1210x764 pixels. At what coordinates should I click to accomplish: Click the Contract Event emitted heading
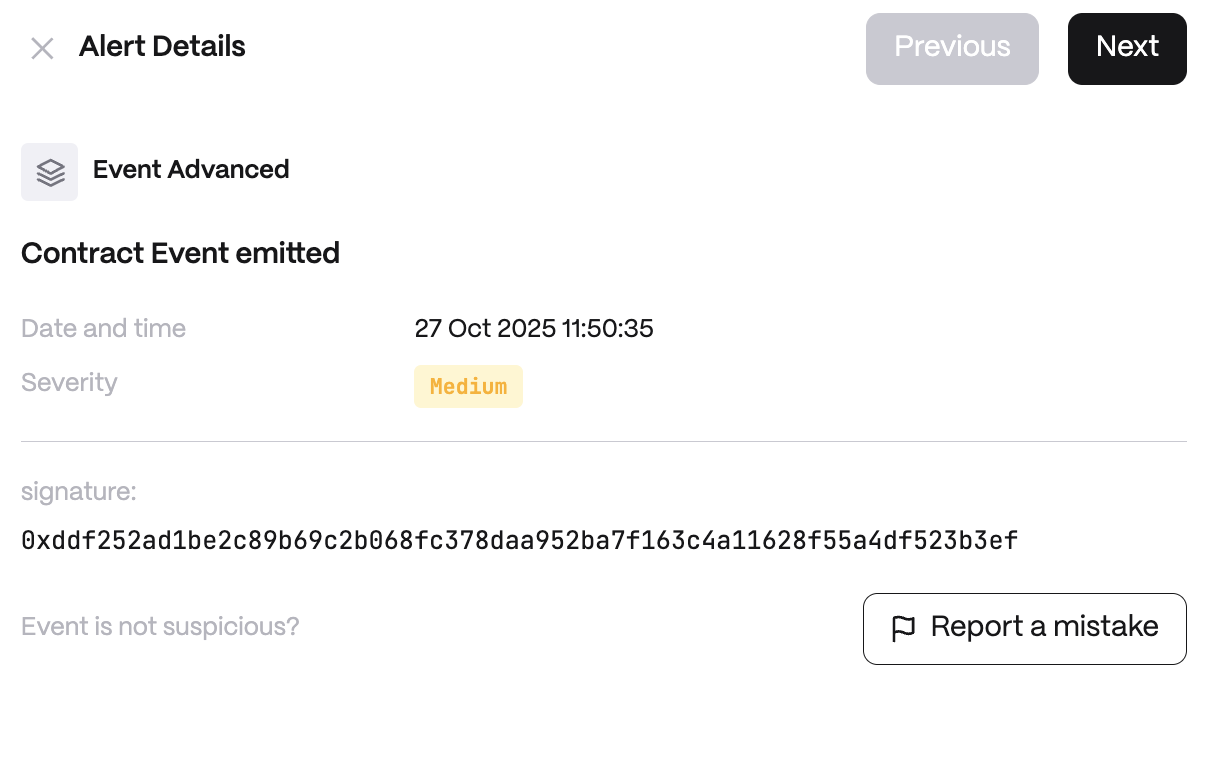coord(180,254)
